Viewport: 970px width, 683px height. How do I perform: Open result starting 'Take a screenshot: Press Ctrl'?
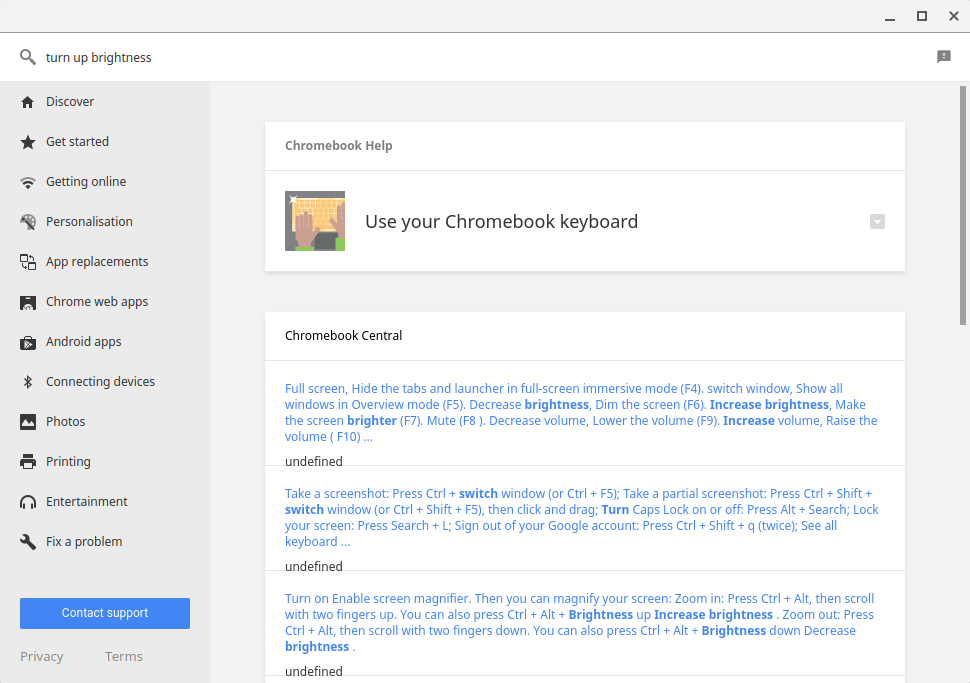pos(582,518)
